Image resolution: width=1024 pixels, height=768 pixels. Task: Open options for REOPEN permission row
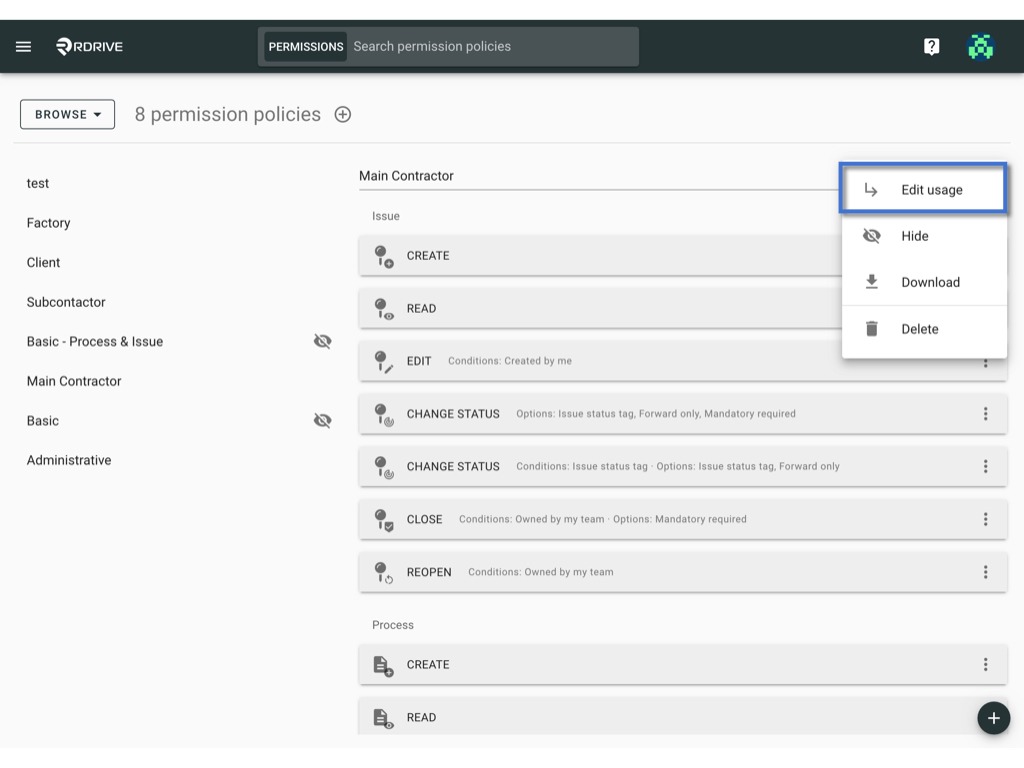point(985,572)
